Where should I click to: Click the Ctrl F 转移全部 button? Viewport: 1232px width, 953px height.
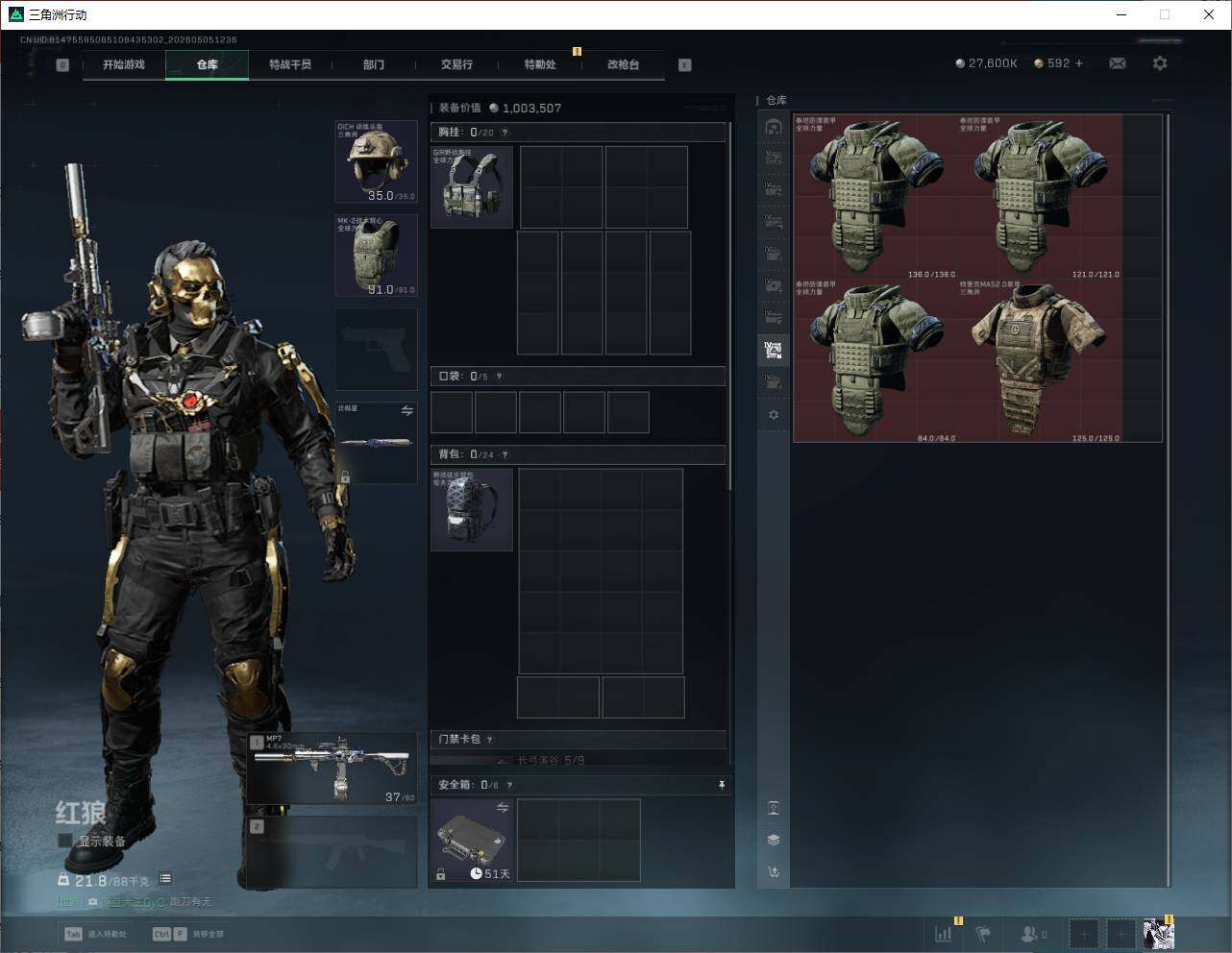188,934
